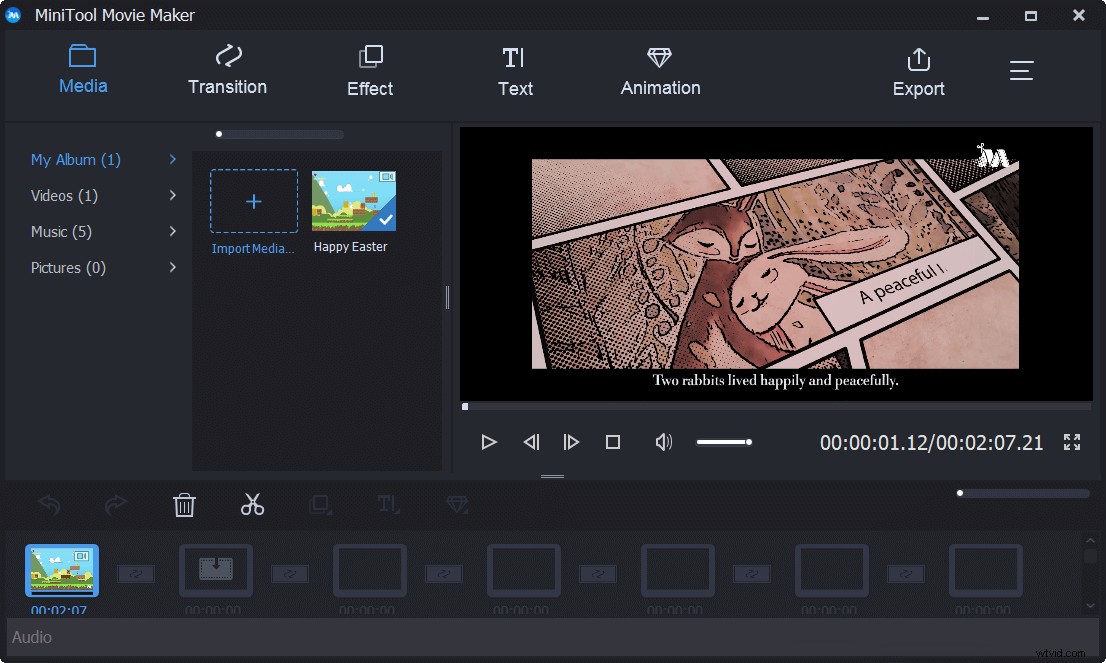Select My Album in the sidebar

tap(73, 159)
